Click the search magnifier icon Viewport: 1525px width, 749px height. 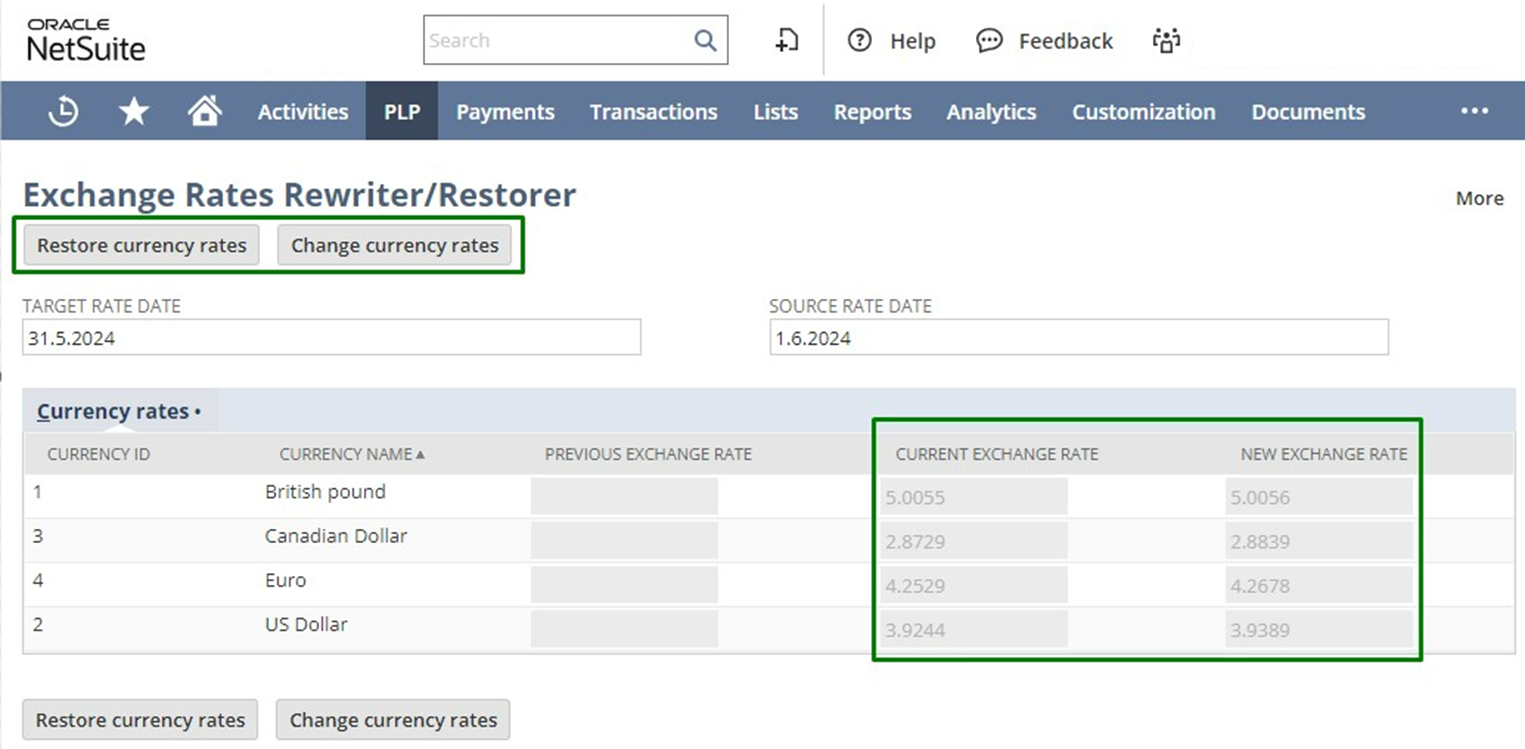tap(705, 40)
